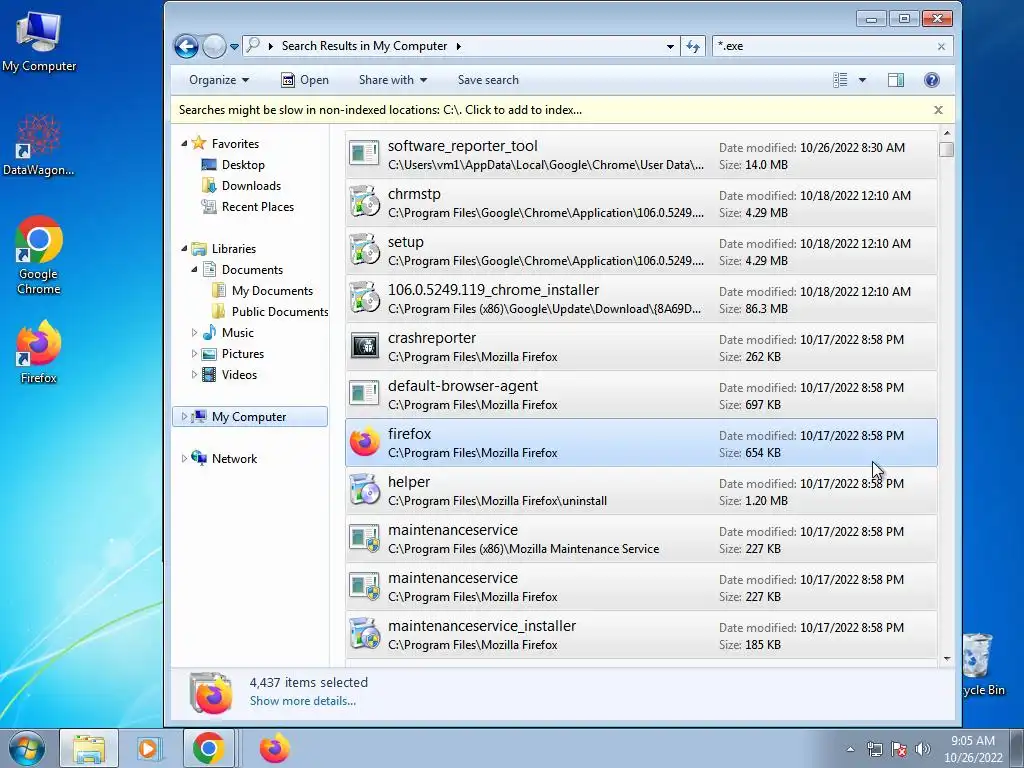Select Recent Places under Favorites
Viewport: 1024px width, 768px height.
point(257,206)
